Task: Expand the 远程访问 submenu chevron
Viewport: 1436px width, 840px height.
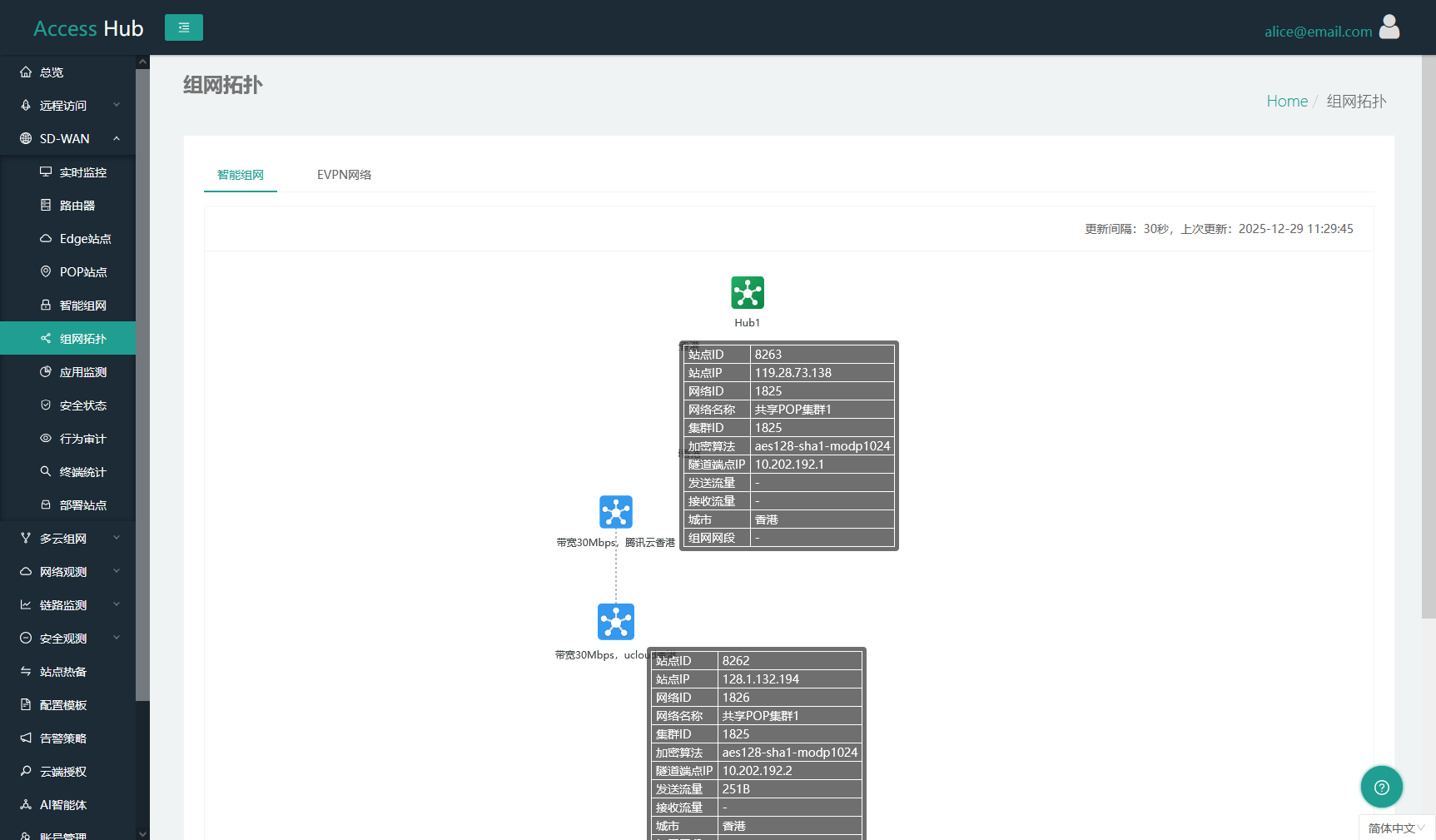Action: [x=117, y=105]
